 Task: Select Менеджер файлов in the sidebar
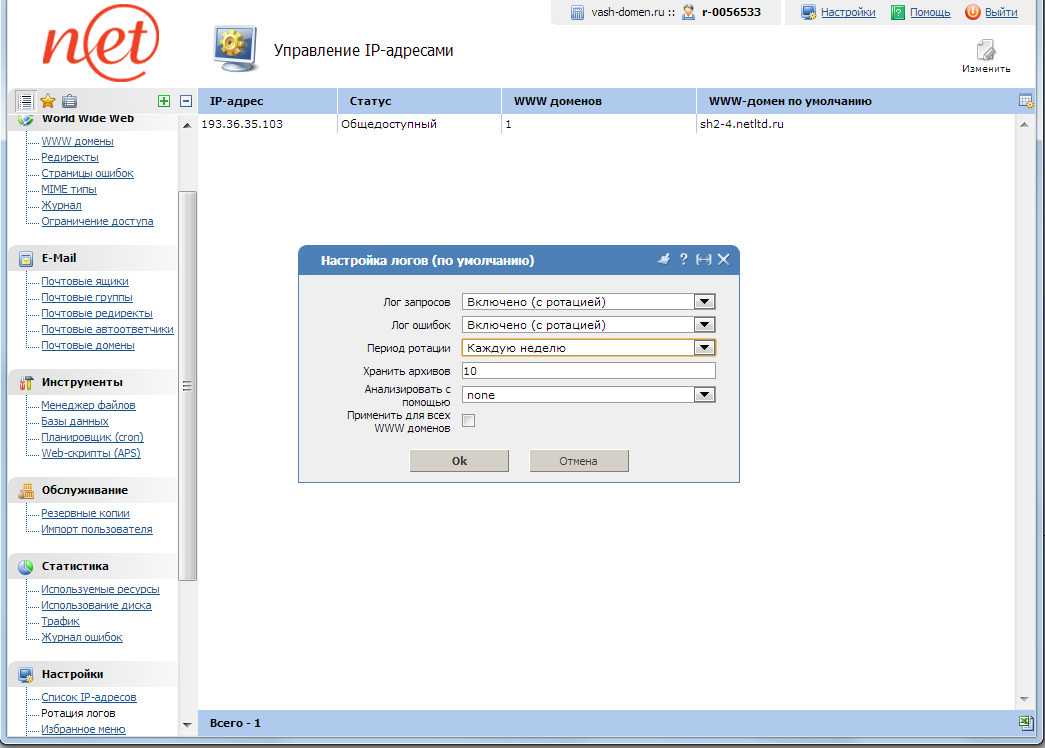point(88,406)
